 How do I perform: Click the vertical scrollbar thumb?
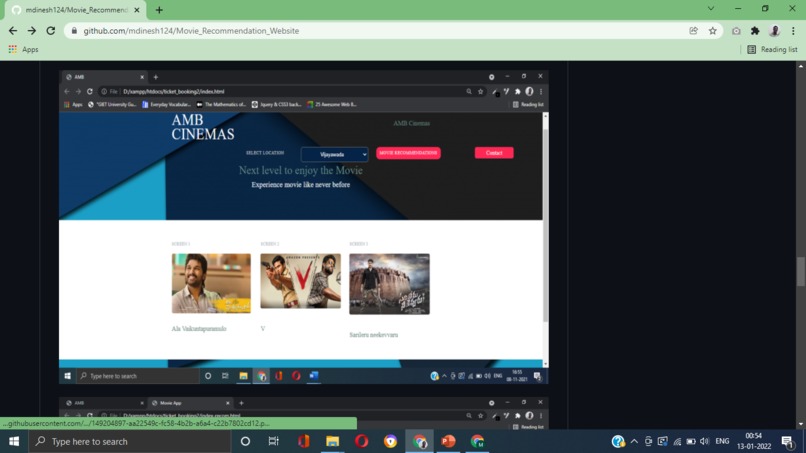tap(801, 271)
